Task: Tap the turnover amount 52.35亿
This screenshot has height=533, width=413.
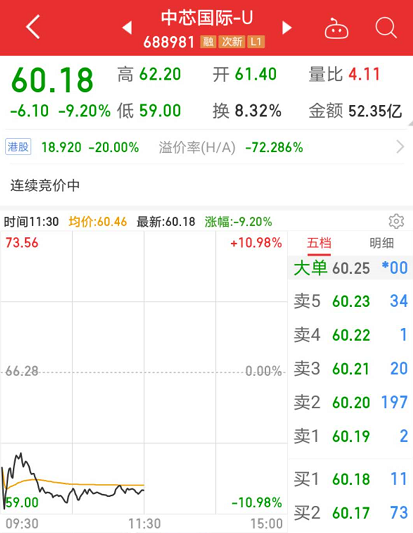Action: (375, 111)
